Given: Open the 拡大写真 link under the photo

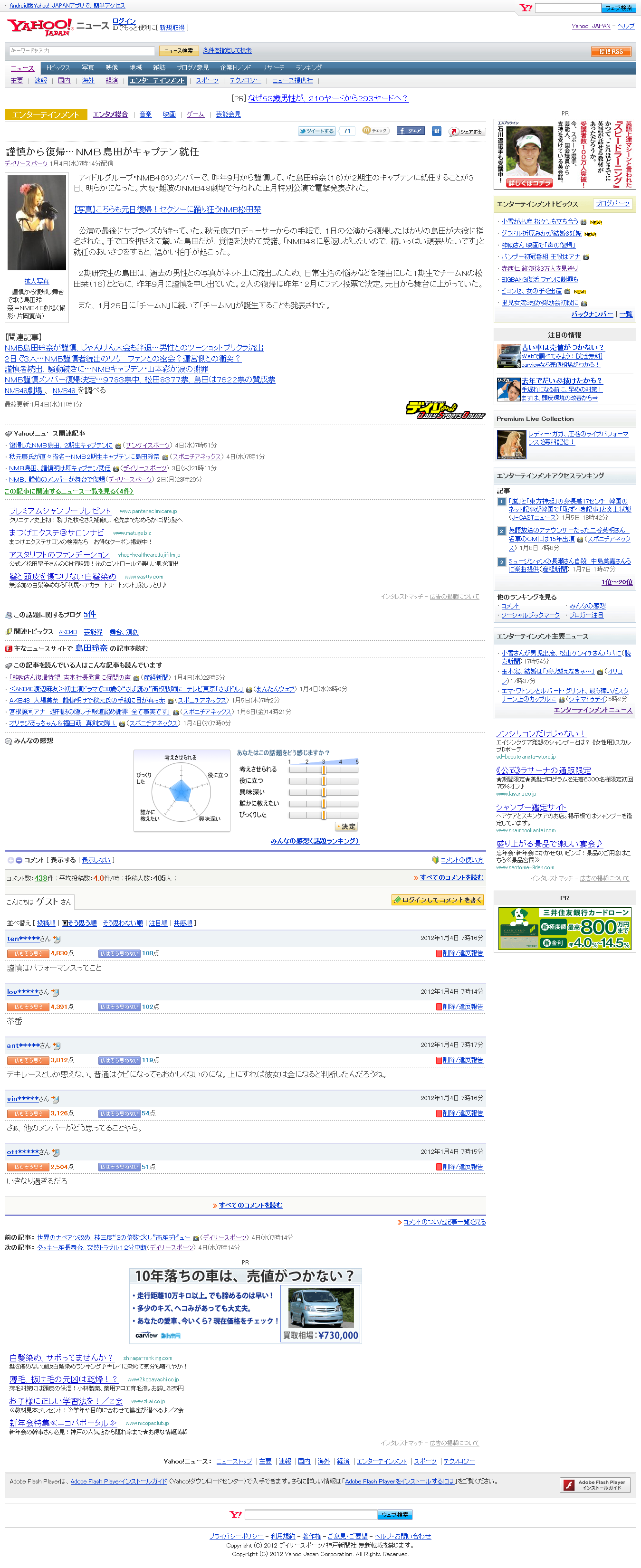Looking at the screenshot, I should [x=37, y=282].
